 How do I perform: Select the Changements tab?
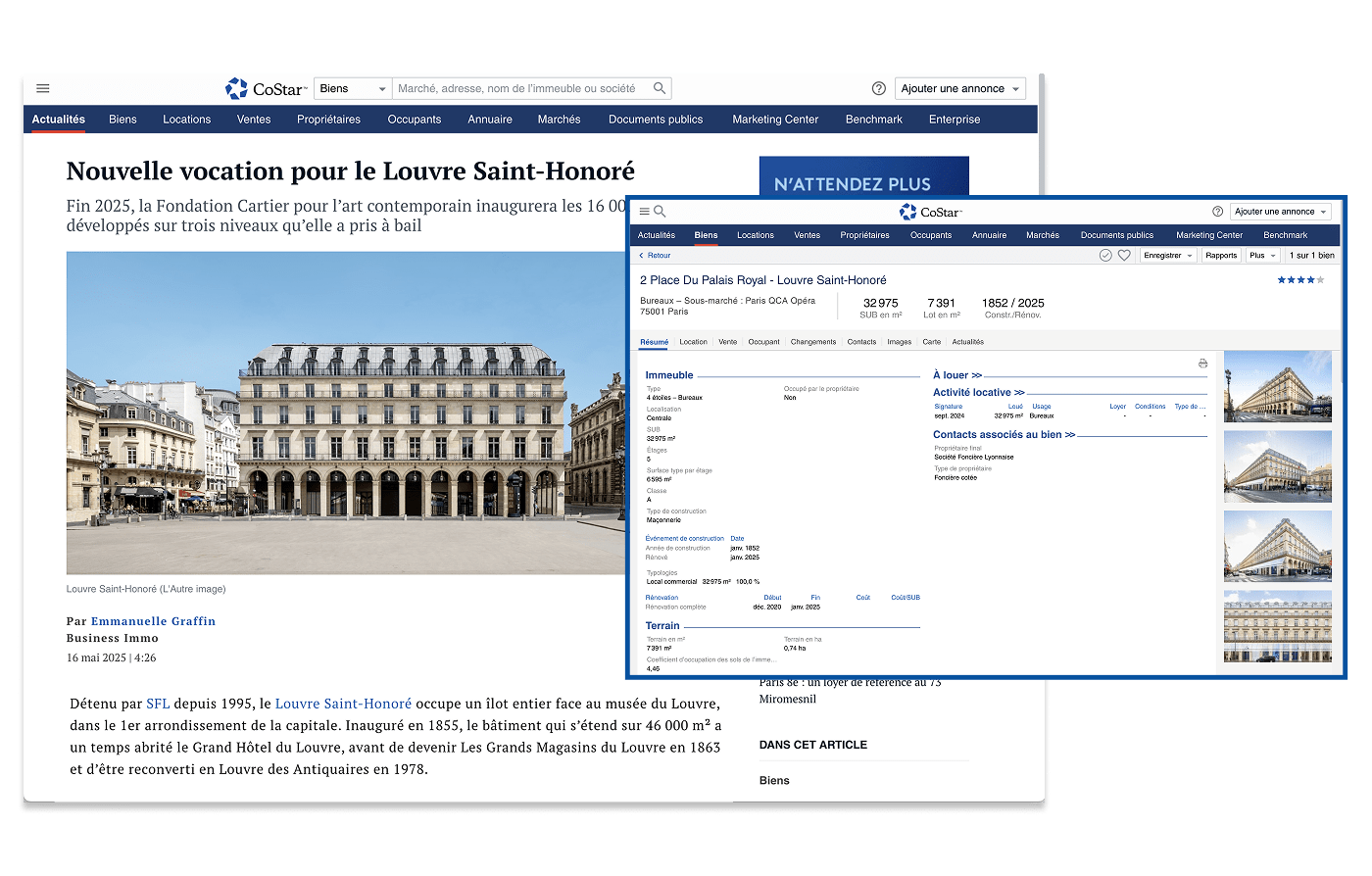click(x=813, y=342)
